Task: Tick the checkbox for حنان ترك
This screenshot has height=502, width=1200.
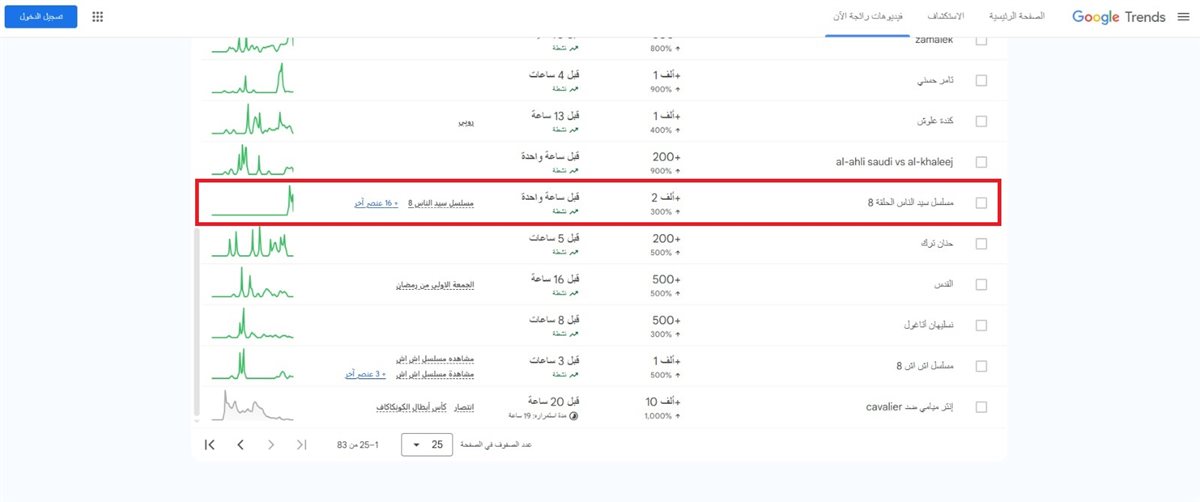Action: point(981,243)
